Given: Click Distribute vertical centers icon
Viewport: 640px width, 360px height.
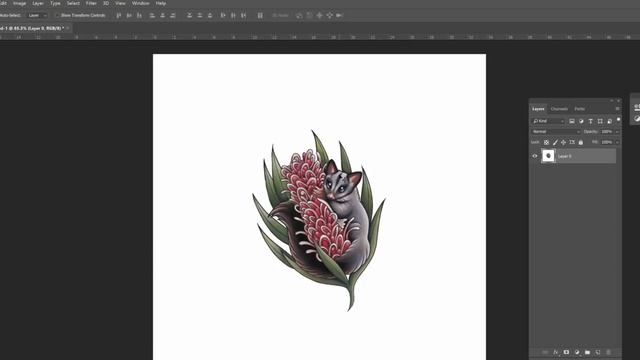Looking at the screenshot, I should [x=200, y=16].
